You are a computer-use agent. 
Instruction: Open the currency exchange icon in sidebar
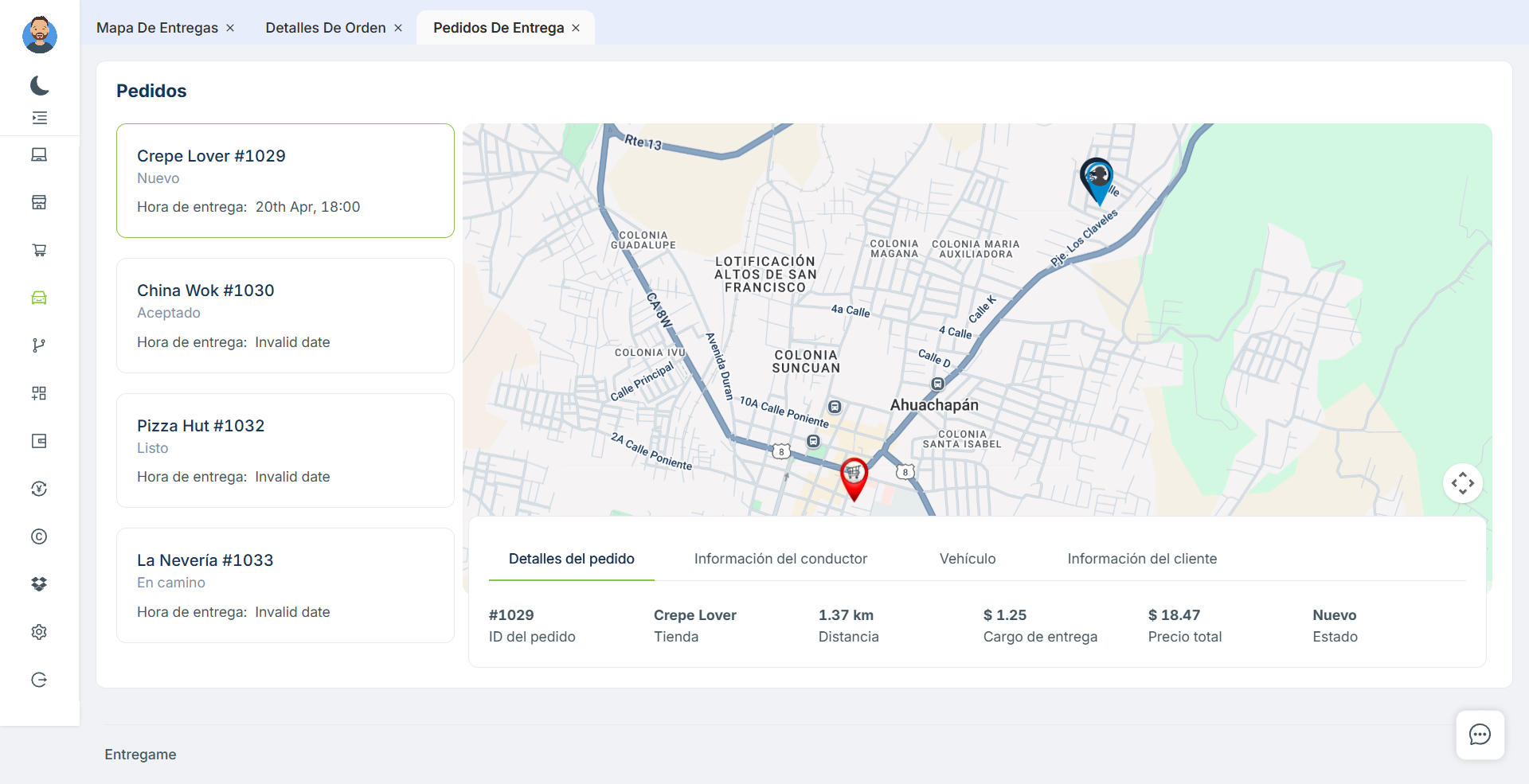(39, 489)
